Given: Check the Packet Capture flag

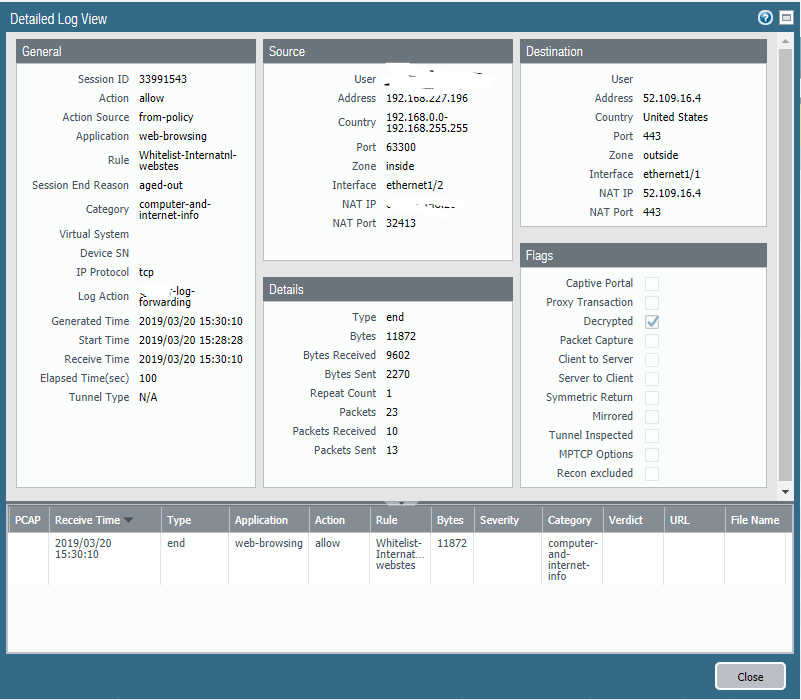Looking at the screenshot, I should tap(652, 341).
